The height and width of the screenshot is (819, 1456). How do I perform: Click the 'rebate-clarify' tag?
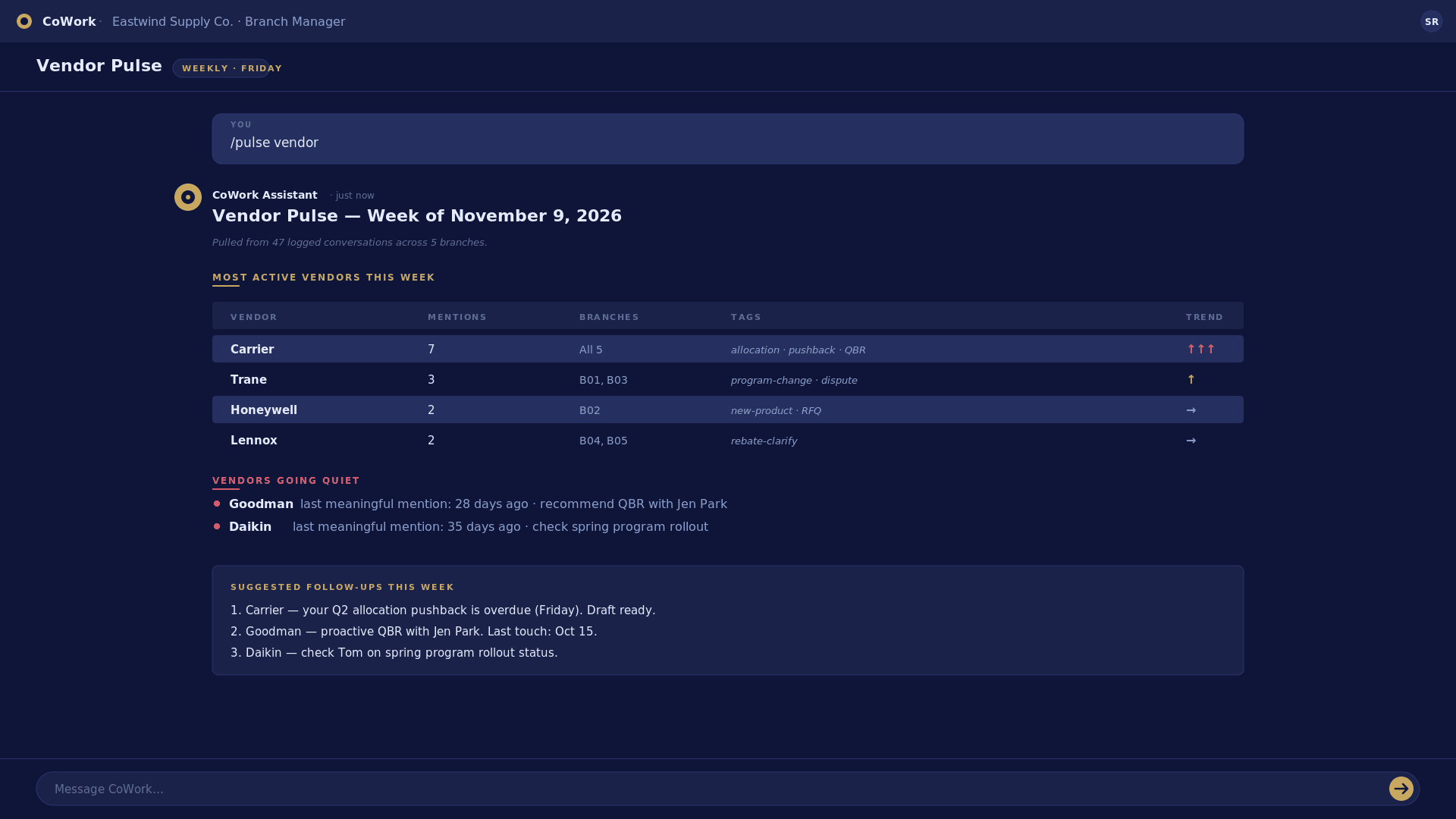click(764, 441)
